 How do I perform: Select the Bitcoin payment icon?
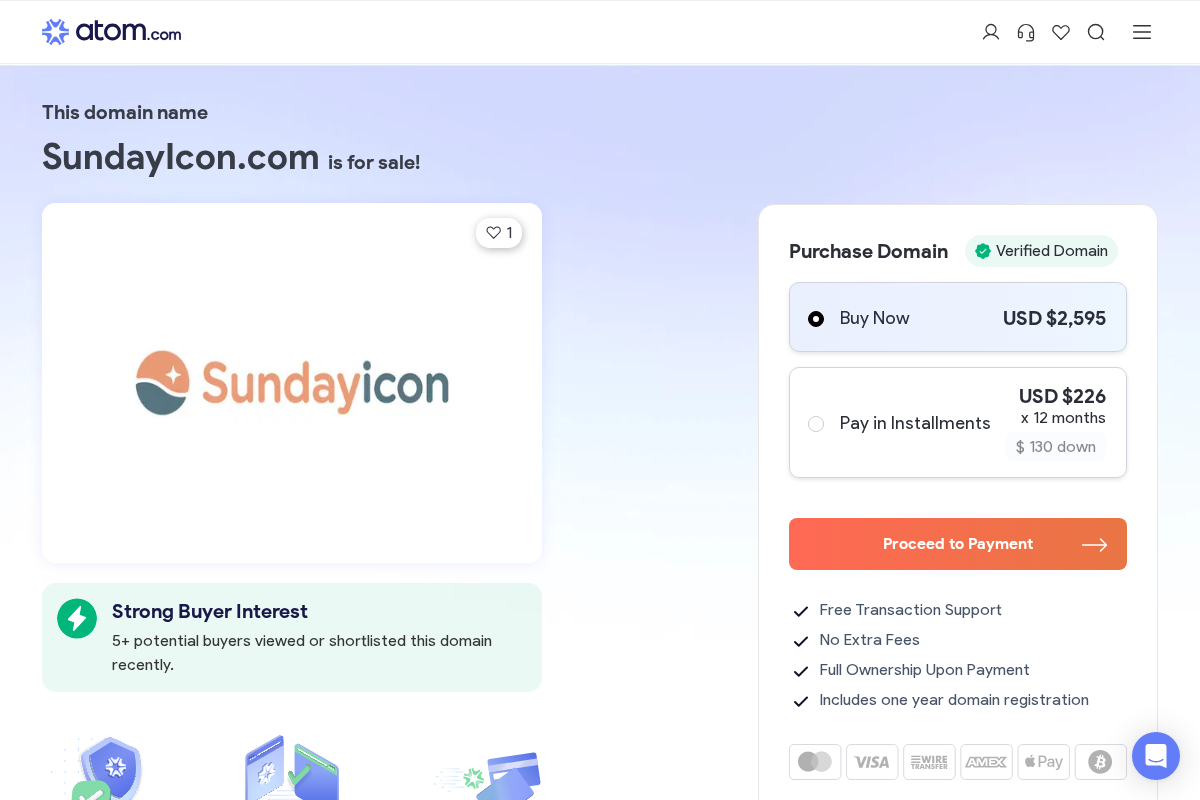[x=1101, y=761]
